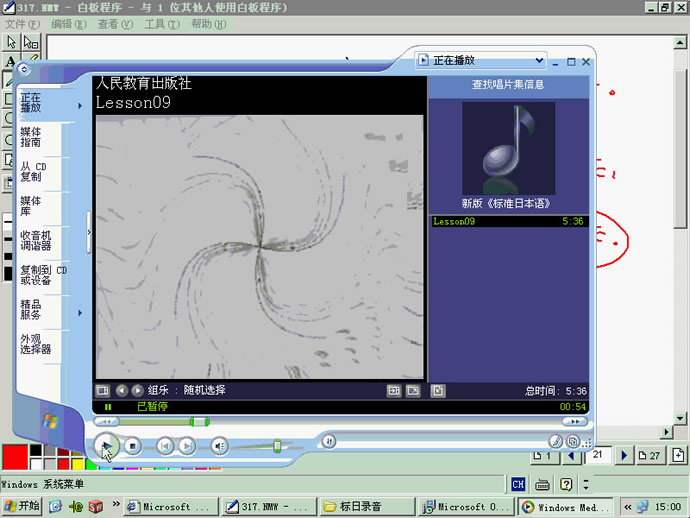
Task: Click the seek bar position handle
Action: pos(199,422)
